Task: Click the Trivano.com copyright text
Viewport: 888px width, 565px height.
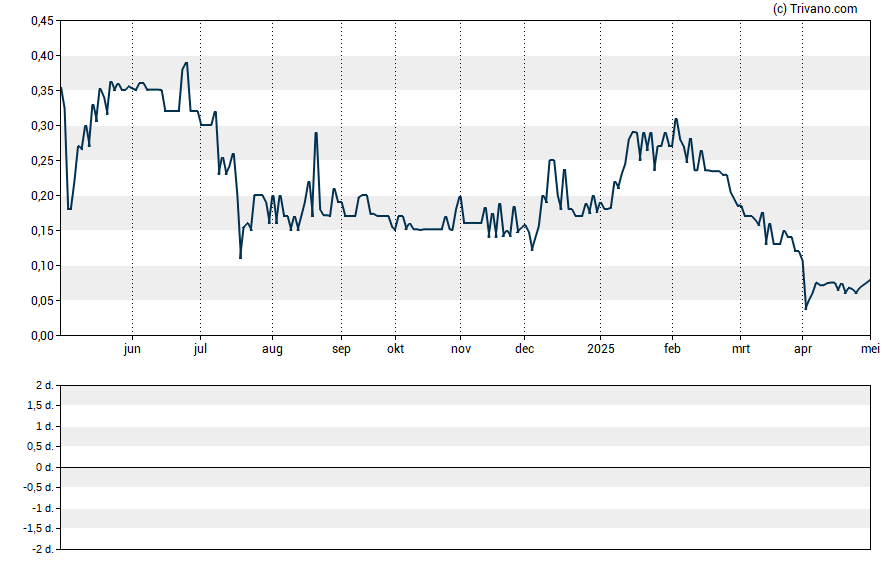Action: point(815,8)
